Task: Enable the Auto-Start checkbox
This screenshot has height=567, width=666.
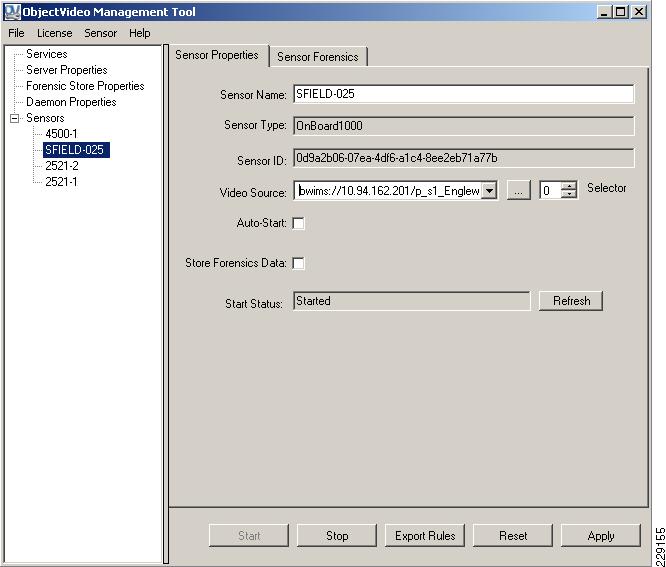Action: point(299,223)
